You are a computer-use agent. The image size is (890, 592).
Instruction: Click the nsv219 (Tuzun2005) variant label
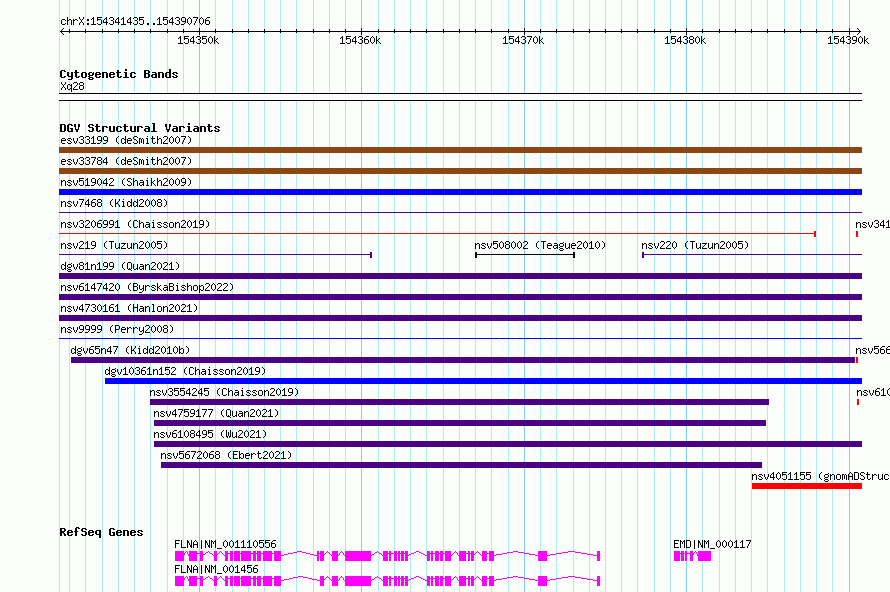114,245
